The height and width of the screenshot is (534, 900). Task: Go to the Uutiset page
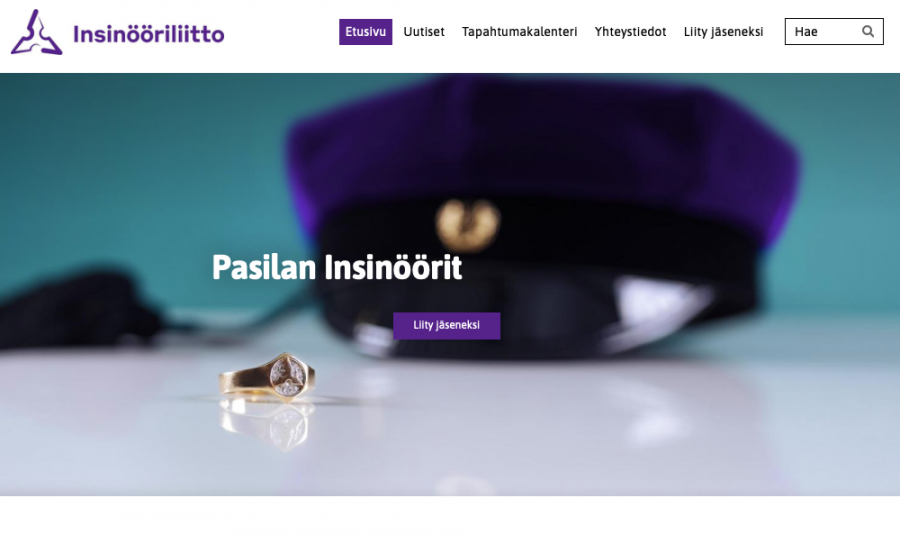(424, 32)
